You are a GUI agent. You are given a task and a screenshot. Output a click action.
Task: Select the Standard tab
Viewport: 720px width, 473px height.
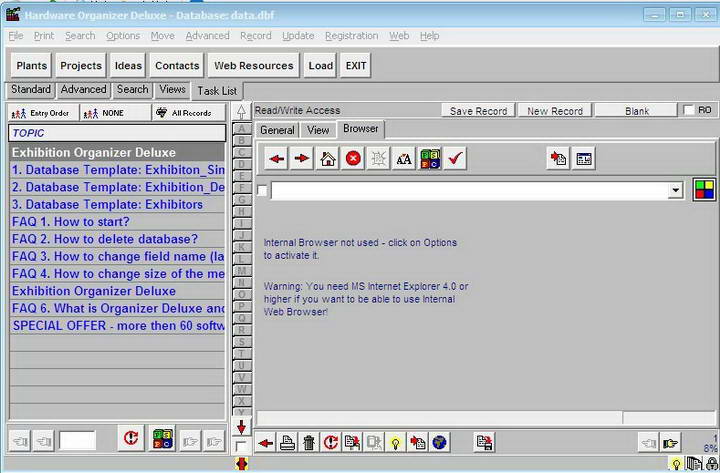[x=31, y=90]
